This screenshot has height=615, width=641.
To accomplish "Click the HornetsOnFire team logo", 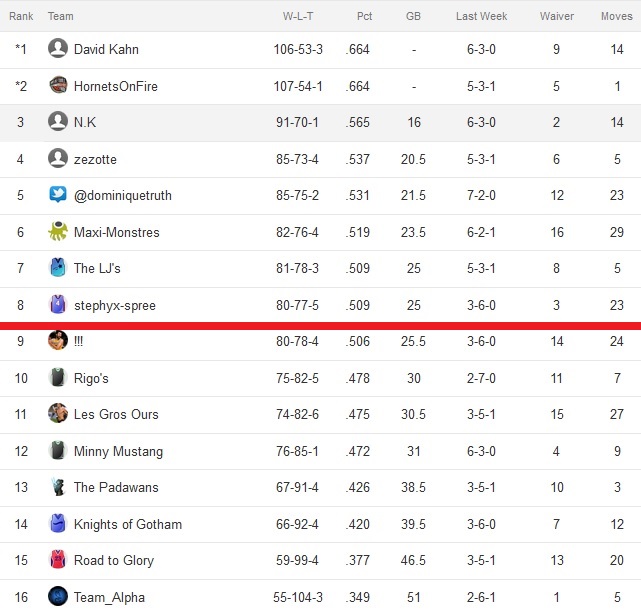I will (58, 85).
